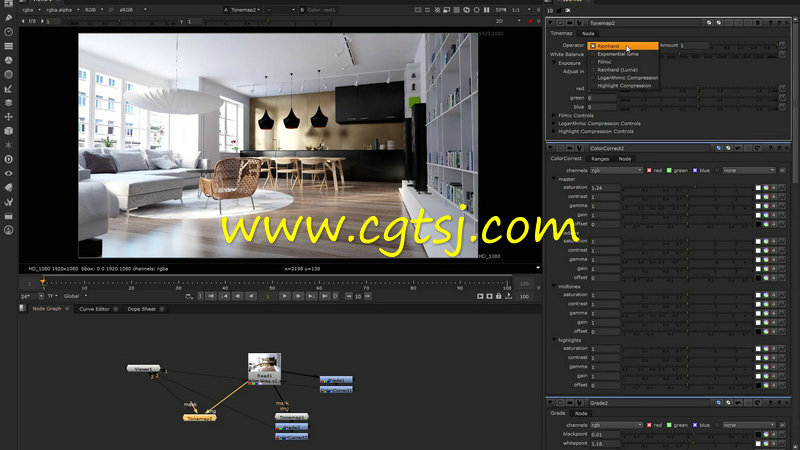Open Time clock nodes in left toolbar
The height and width of the screenshot is (450, 800).
click(x=8, y=32)
